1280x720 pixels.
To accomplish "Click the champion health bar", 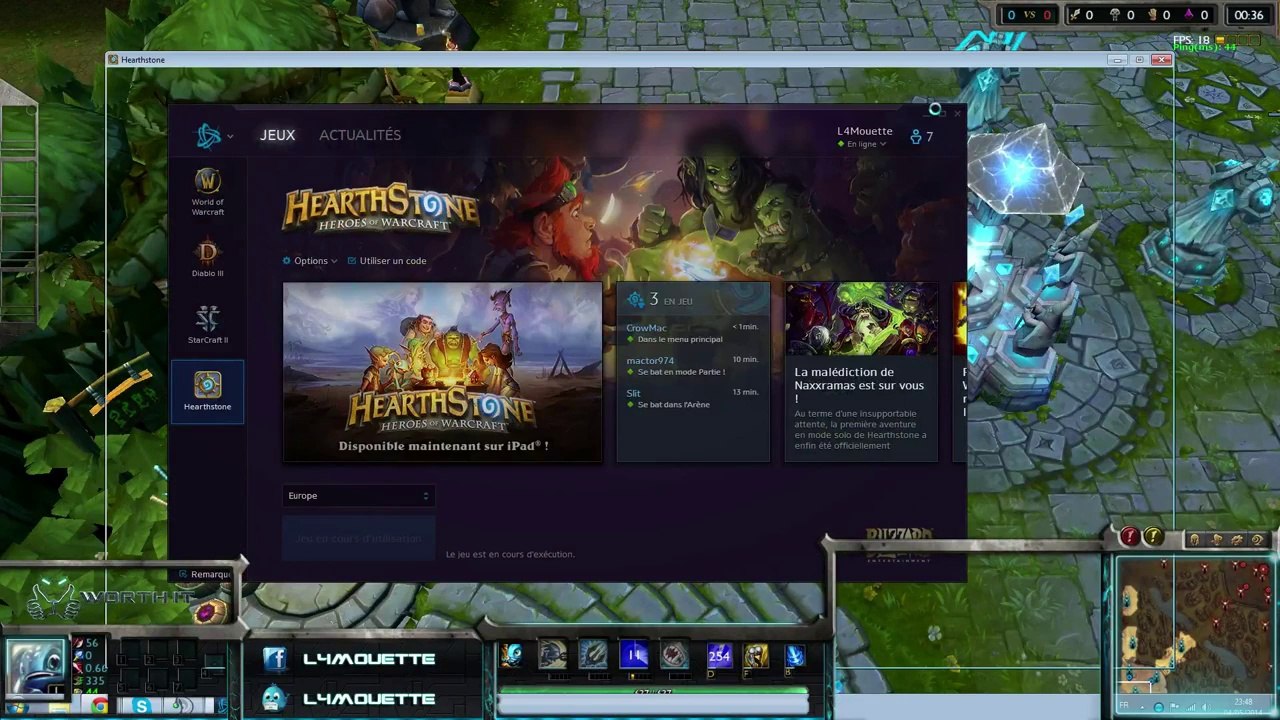I will point(652,691).
